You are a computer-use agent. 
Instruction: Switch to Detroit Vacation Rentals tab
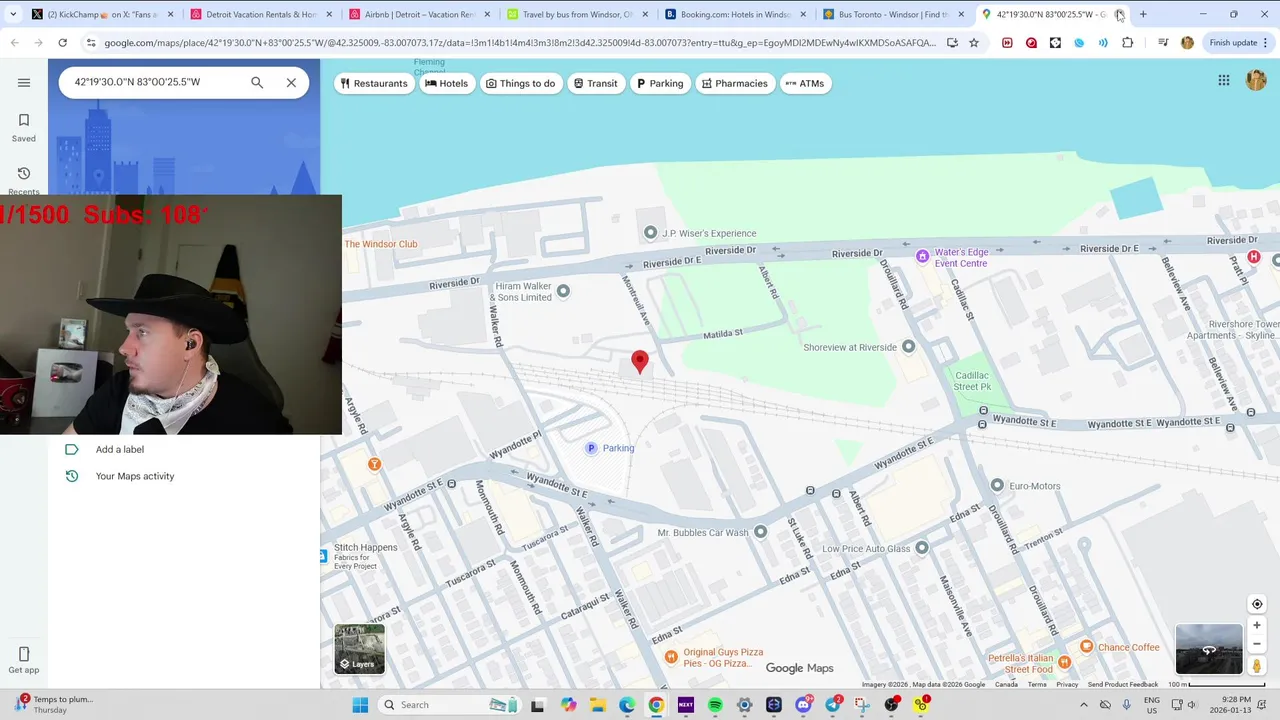[259, 14]
